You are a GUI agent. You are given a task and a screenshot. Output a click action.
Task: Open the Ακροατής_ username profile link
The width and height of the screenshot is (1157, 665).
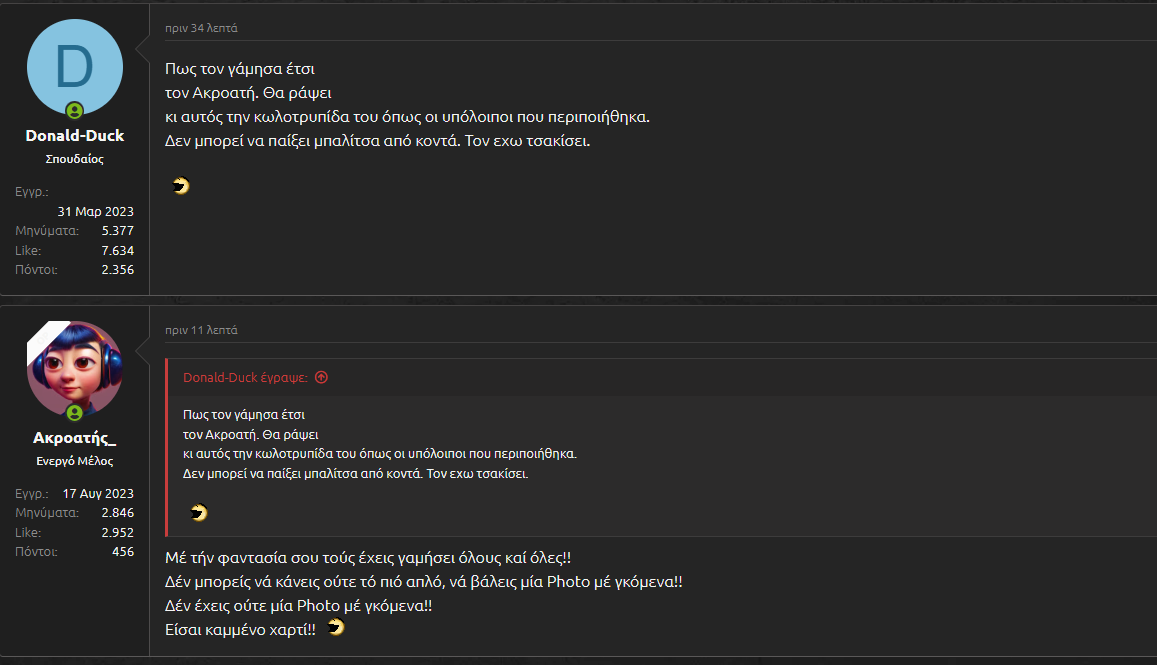(75, 438)
